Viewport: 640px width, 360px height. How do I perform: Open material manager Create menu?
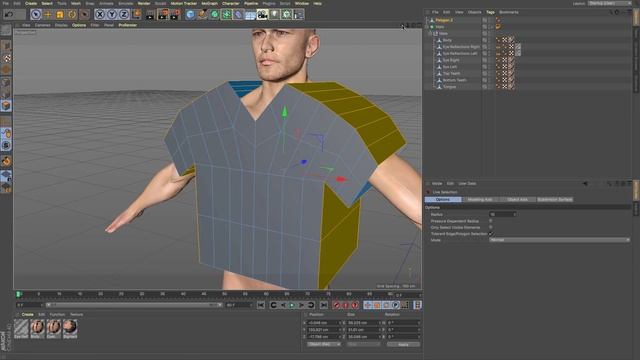pyautogui.click(x=27, y=315)
